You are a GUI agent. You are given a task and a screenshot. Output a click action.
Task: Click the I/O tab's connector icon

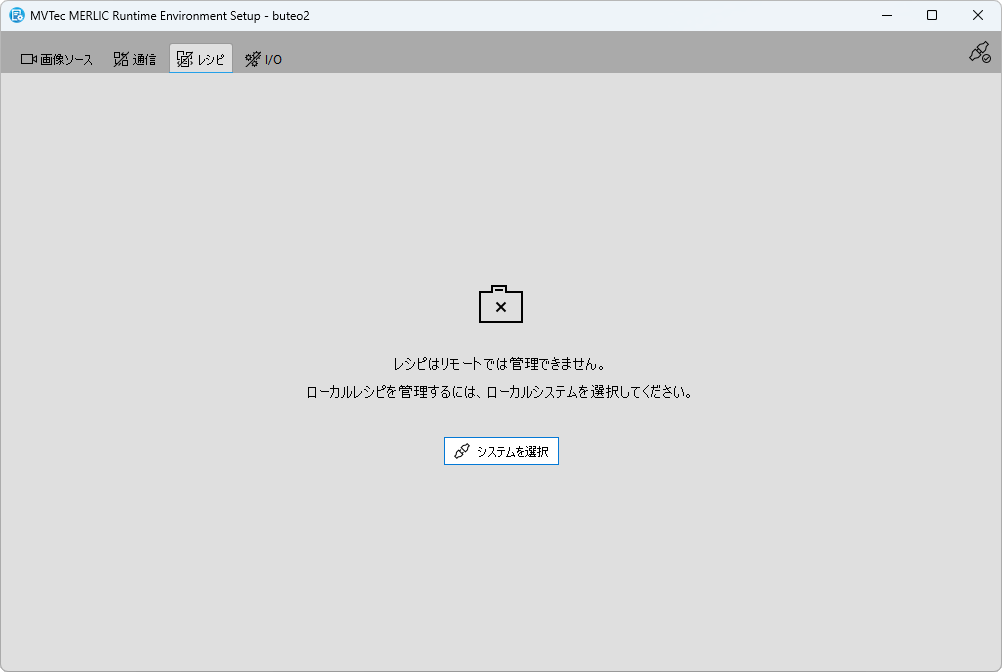(253, 60)
